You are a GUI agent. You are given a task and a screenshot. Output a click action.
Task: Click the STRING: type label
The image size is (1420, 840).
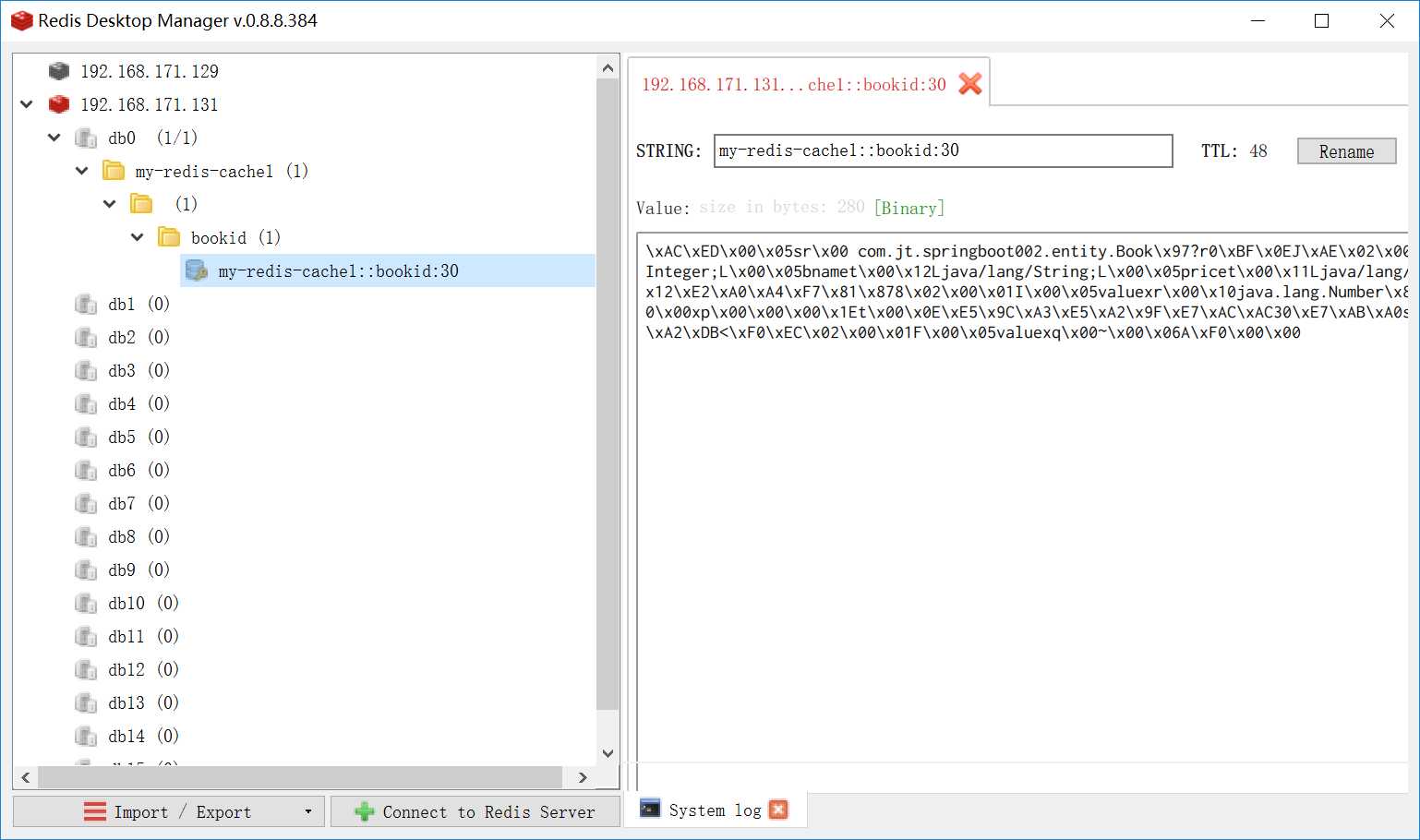click(668, 150)
